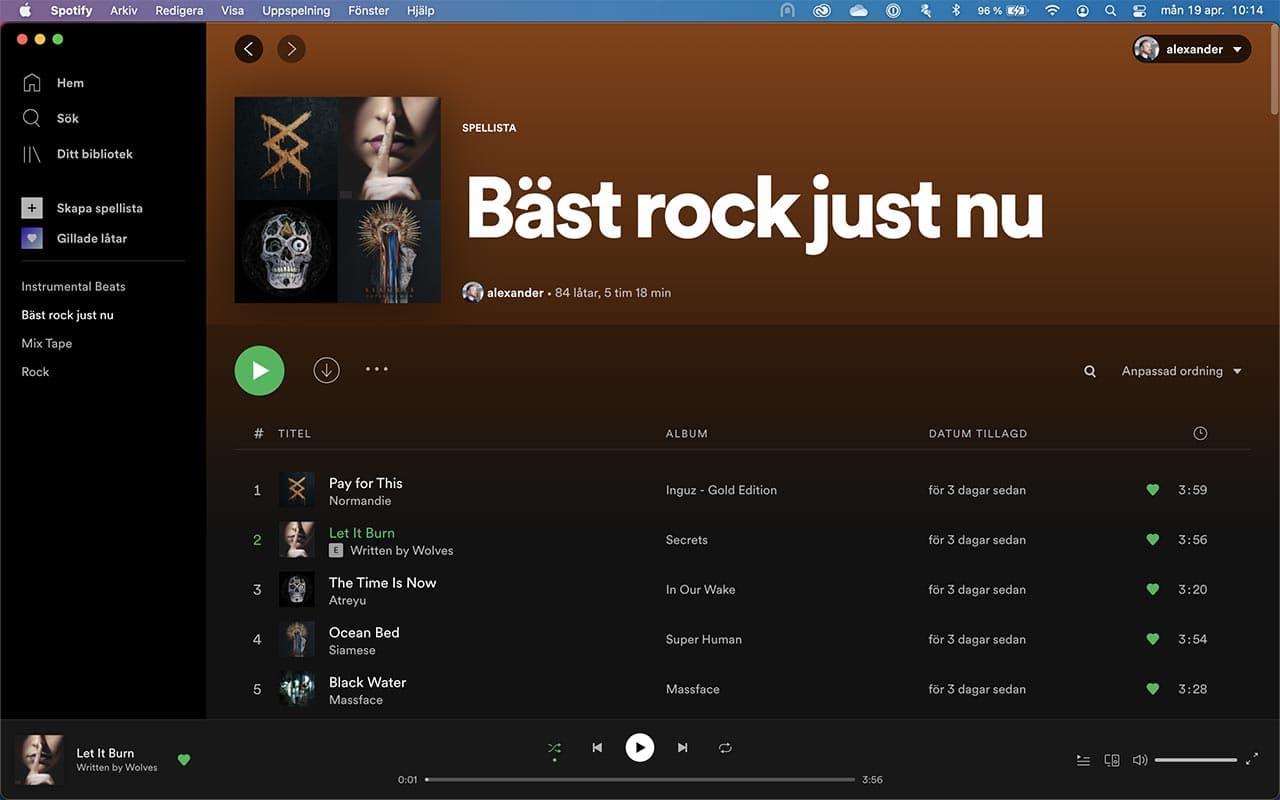Click the vertical scrollbar of main view
1280x800 pixels.
coord(1274,68)
